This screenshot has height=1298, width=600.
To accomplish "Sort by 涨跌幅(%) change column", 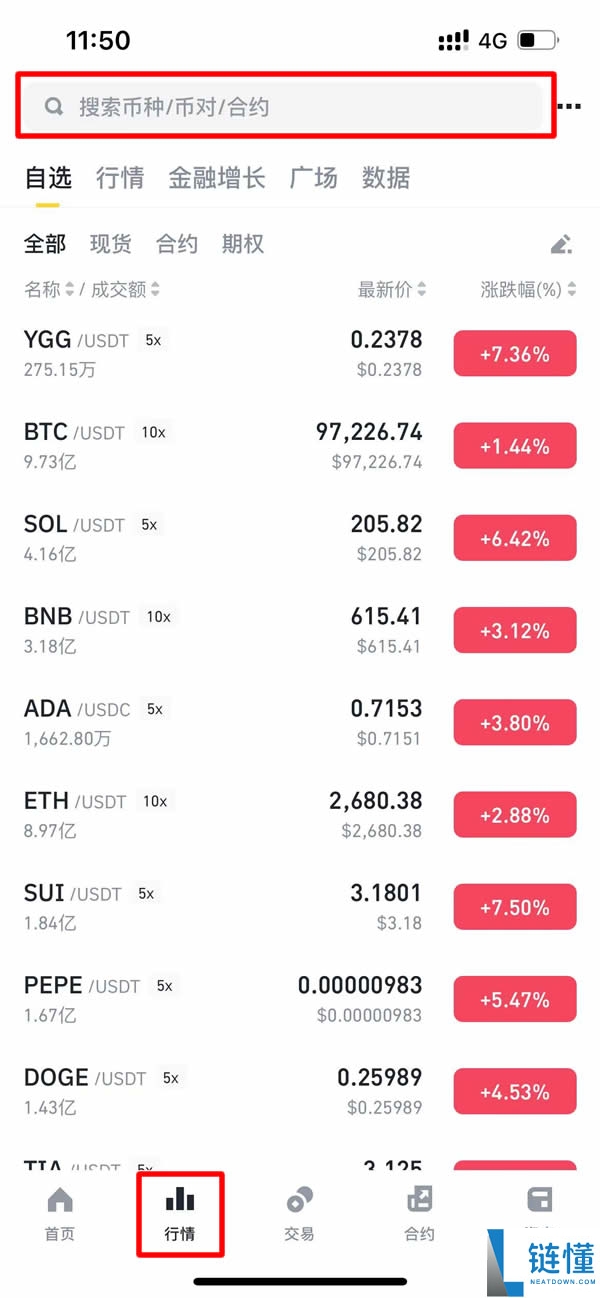I will (527, 290).
